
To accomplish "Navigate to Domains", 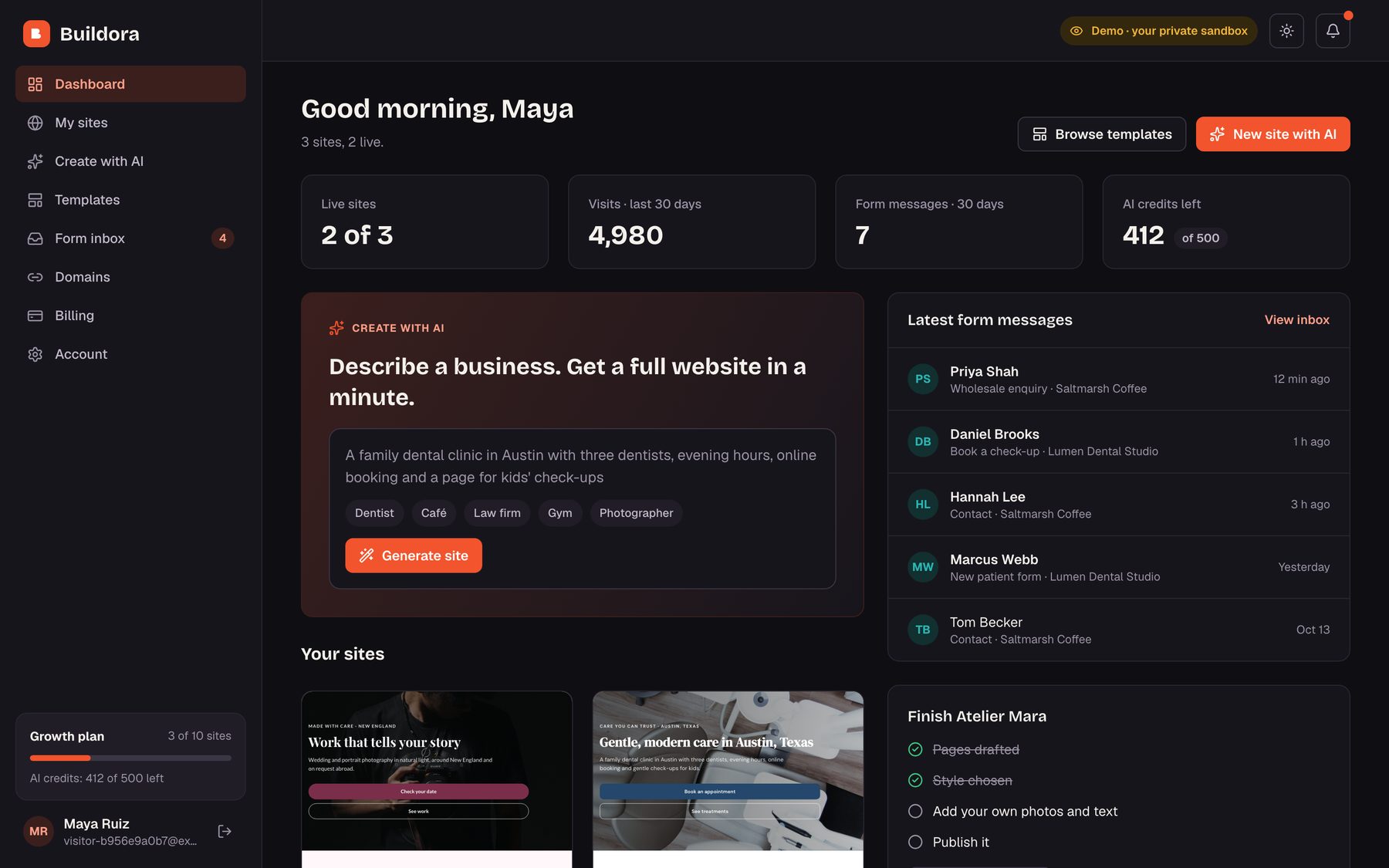I will pyautogui.click(x=130, y=277).
